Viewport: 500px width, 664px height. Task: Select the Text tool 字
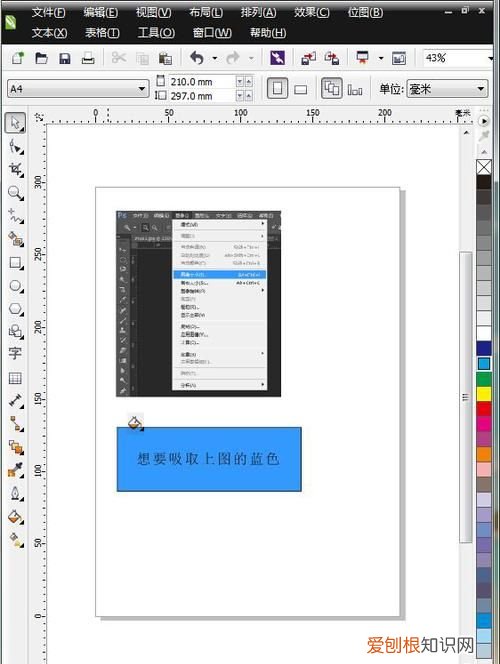point(15,353)
